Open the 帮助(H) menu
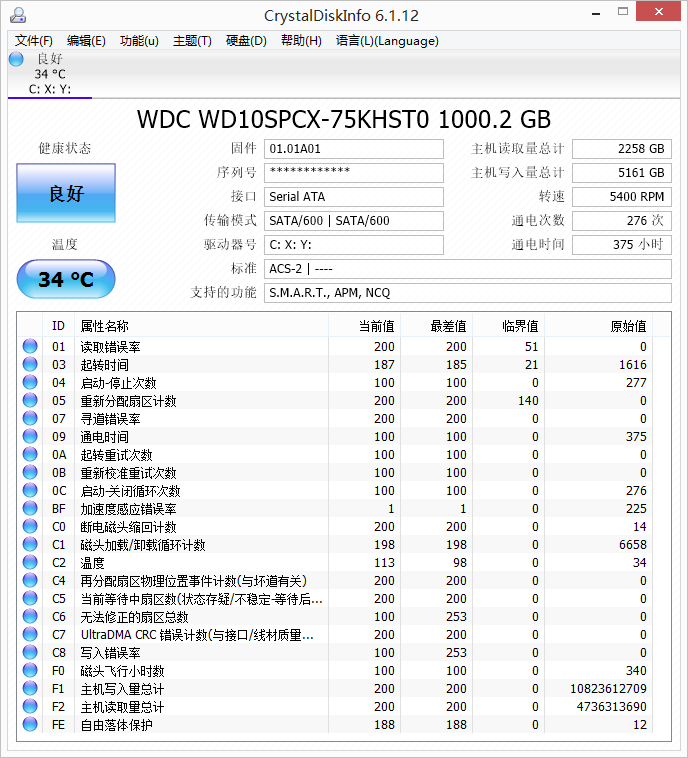 pos(301,41)
